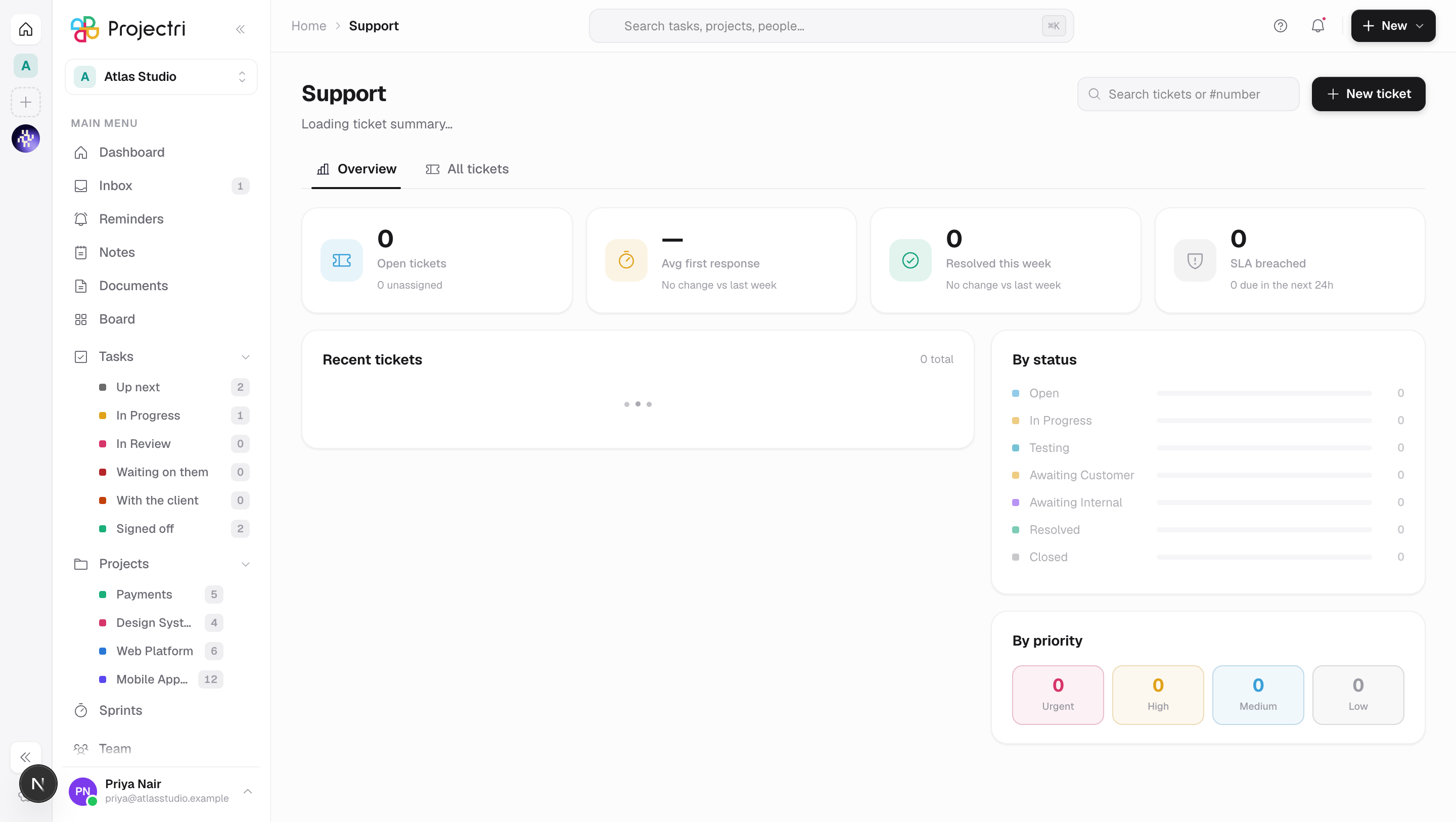
Task: Open the purple pixel workspace avatar
Action: point(25,139)
